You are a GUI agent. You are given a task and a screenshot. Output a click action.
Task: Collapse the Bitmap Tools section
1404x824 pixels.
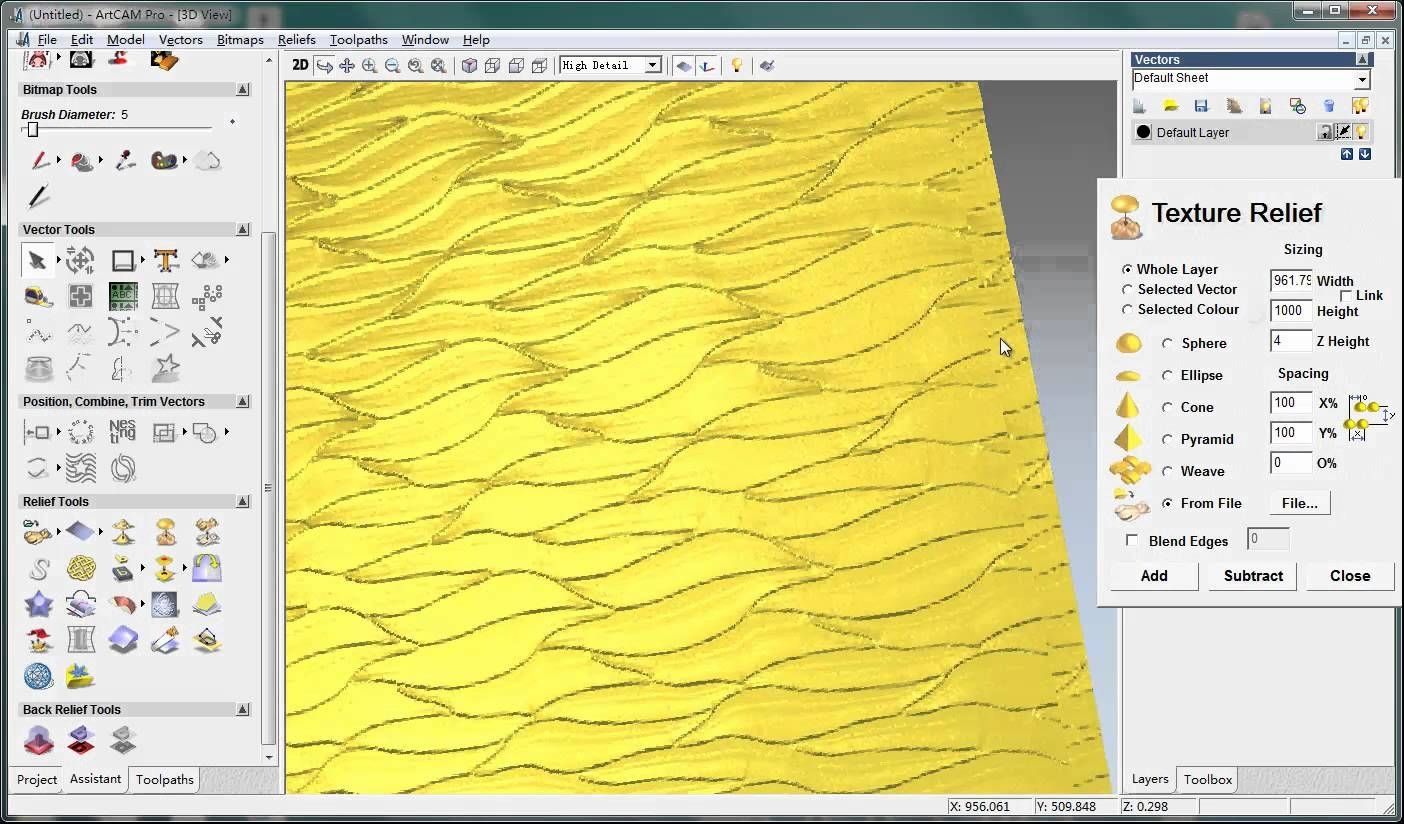coord(243,89)
